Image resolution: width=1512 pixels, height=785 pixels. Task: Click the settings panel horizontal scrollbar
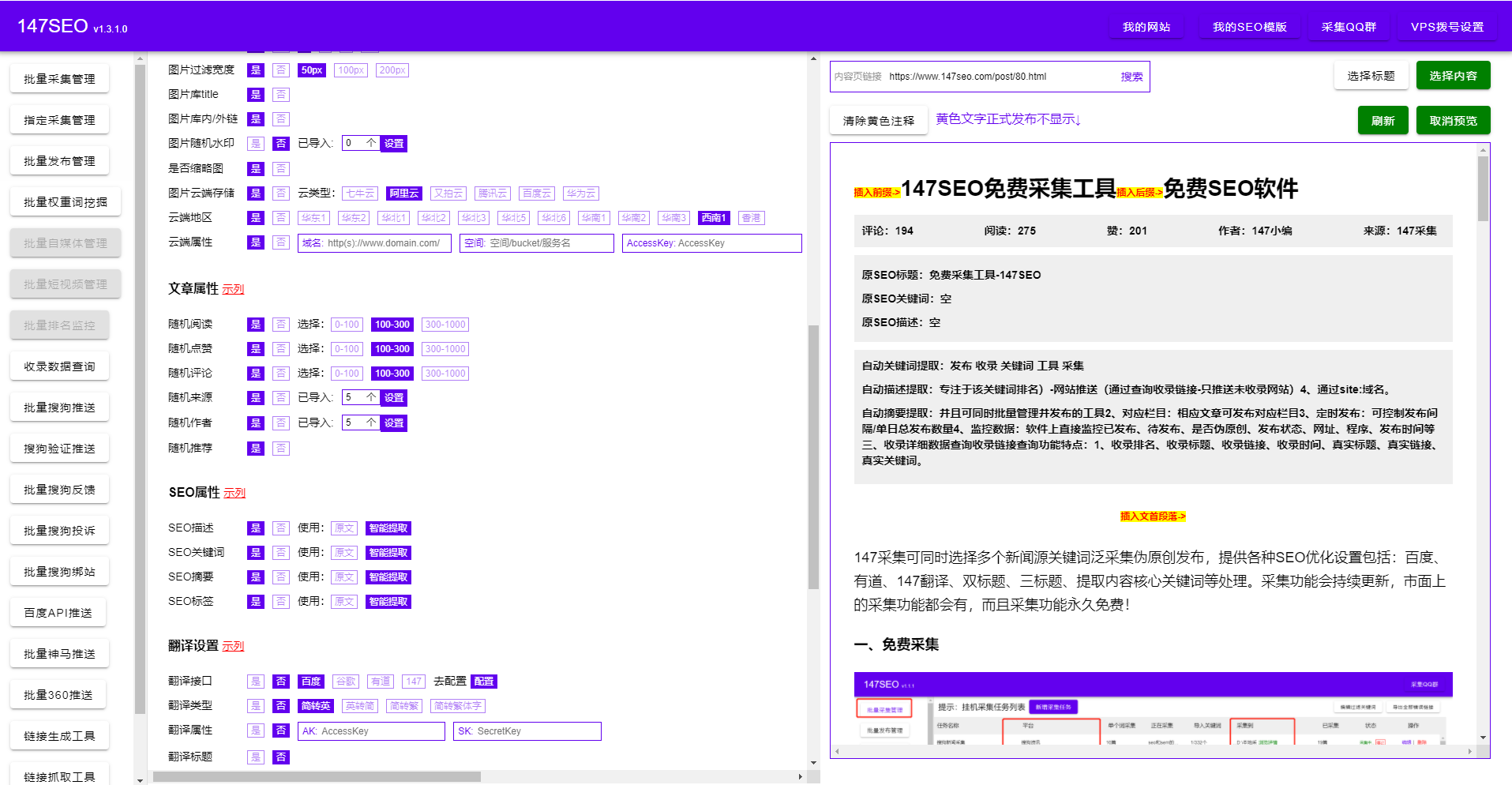(x=317, y=777)
